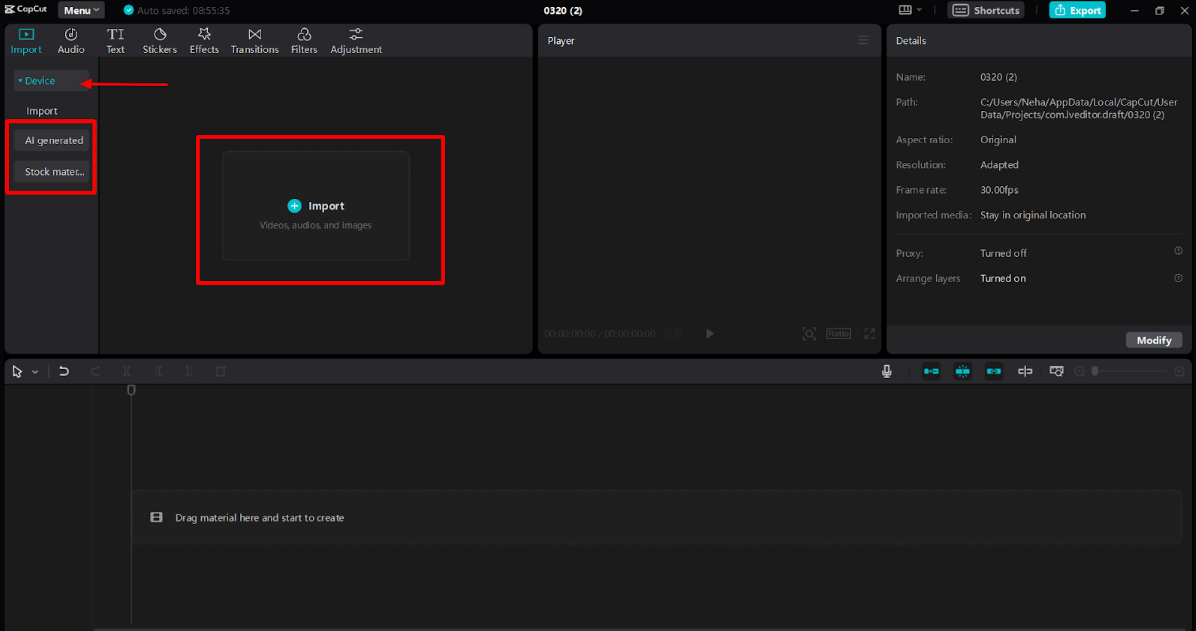
Task: Click the screenshot focus icon in Player
Action: pyautogui.click(x=809, y=333)
